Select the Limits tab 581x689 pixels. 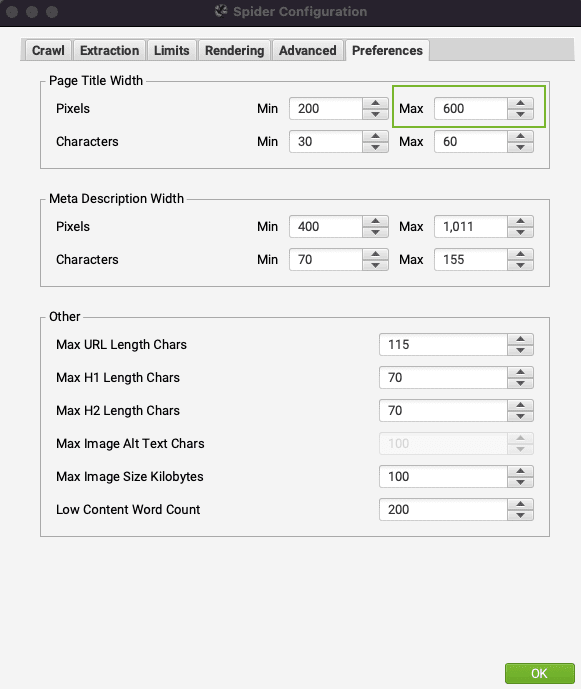tap(171, 50)
